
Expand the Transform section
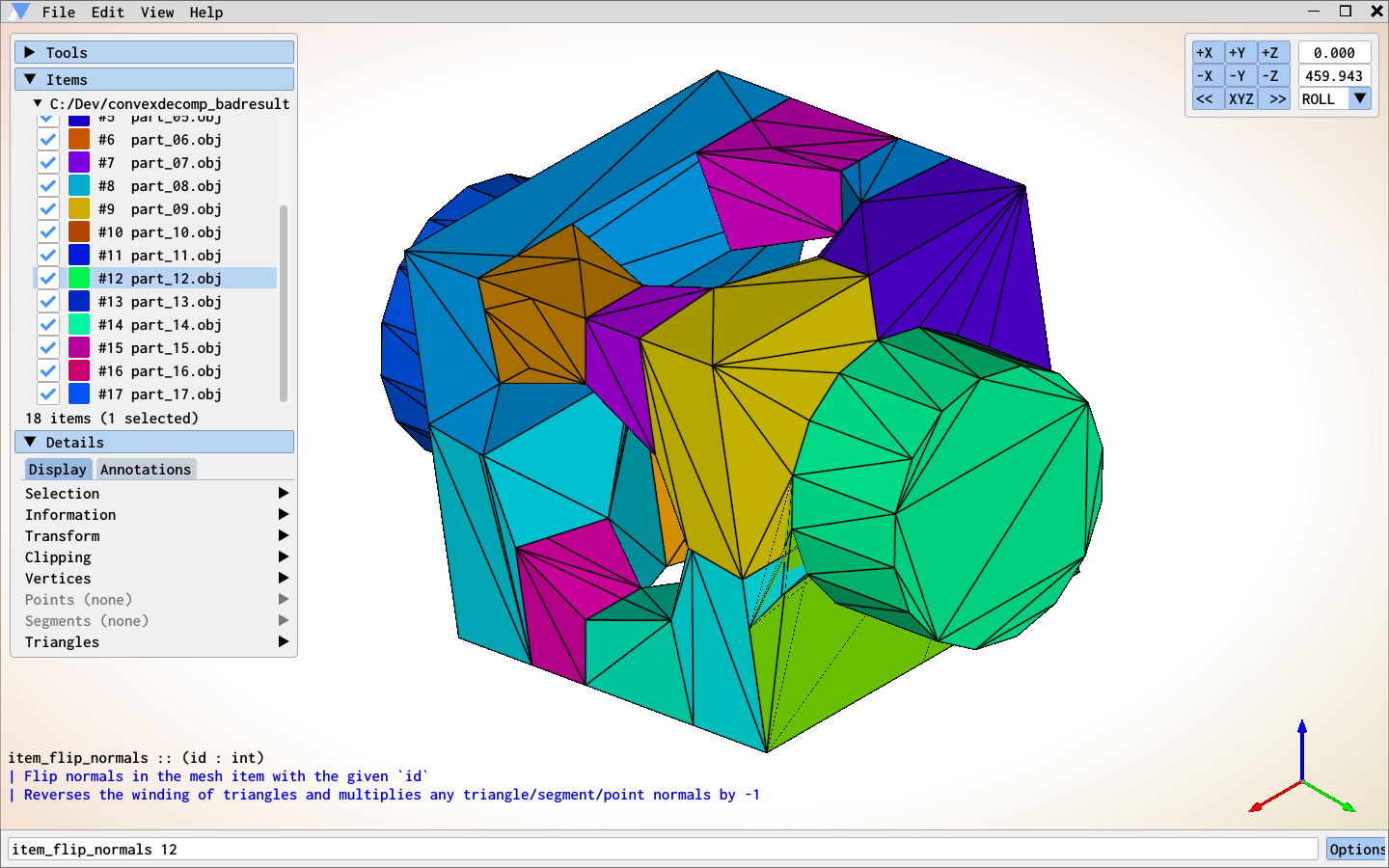pyautogui.click(x=157, y=536)
